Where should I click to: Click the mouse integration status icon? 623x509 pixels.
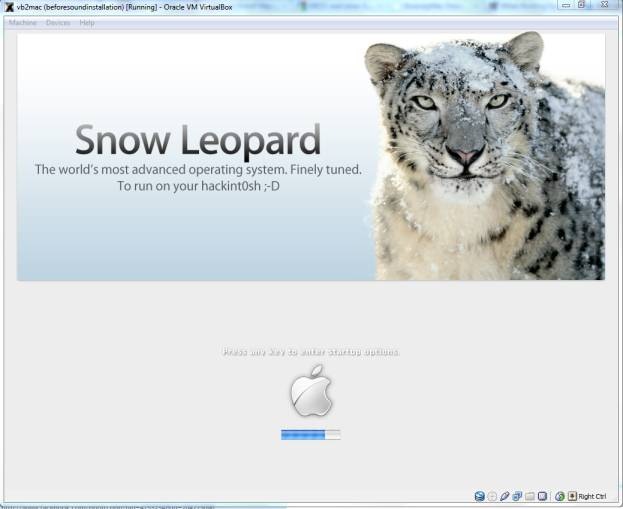pos(560,496)
